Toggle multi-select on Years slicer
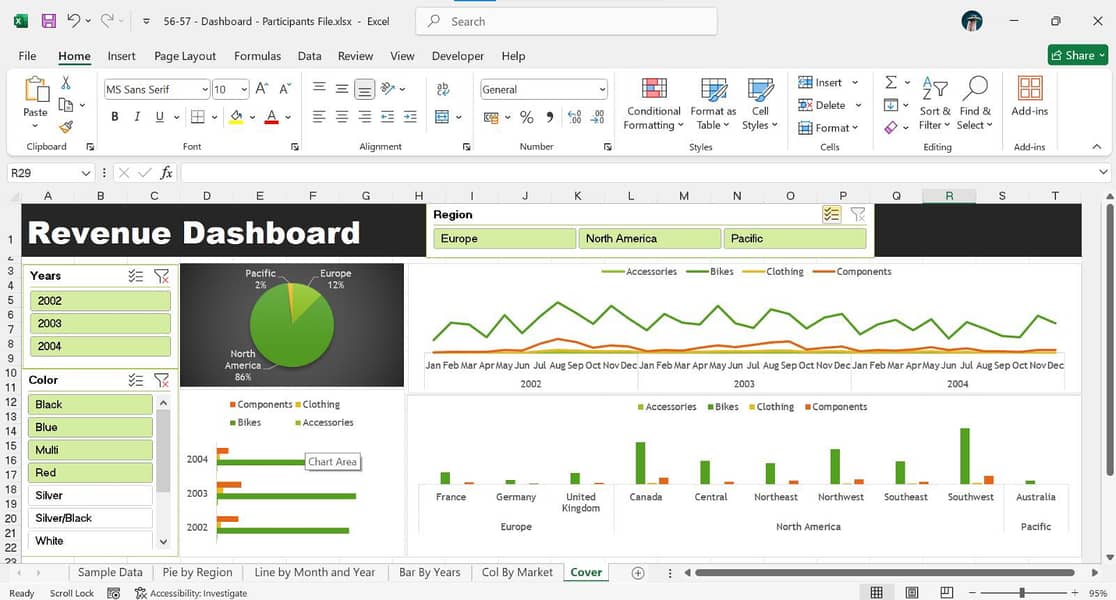This screenshot has height=600, width=1116. coord(136,276)
